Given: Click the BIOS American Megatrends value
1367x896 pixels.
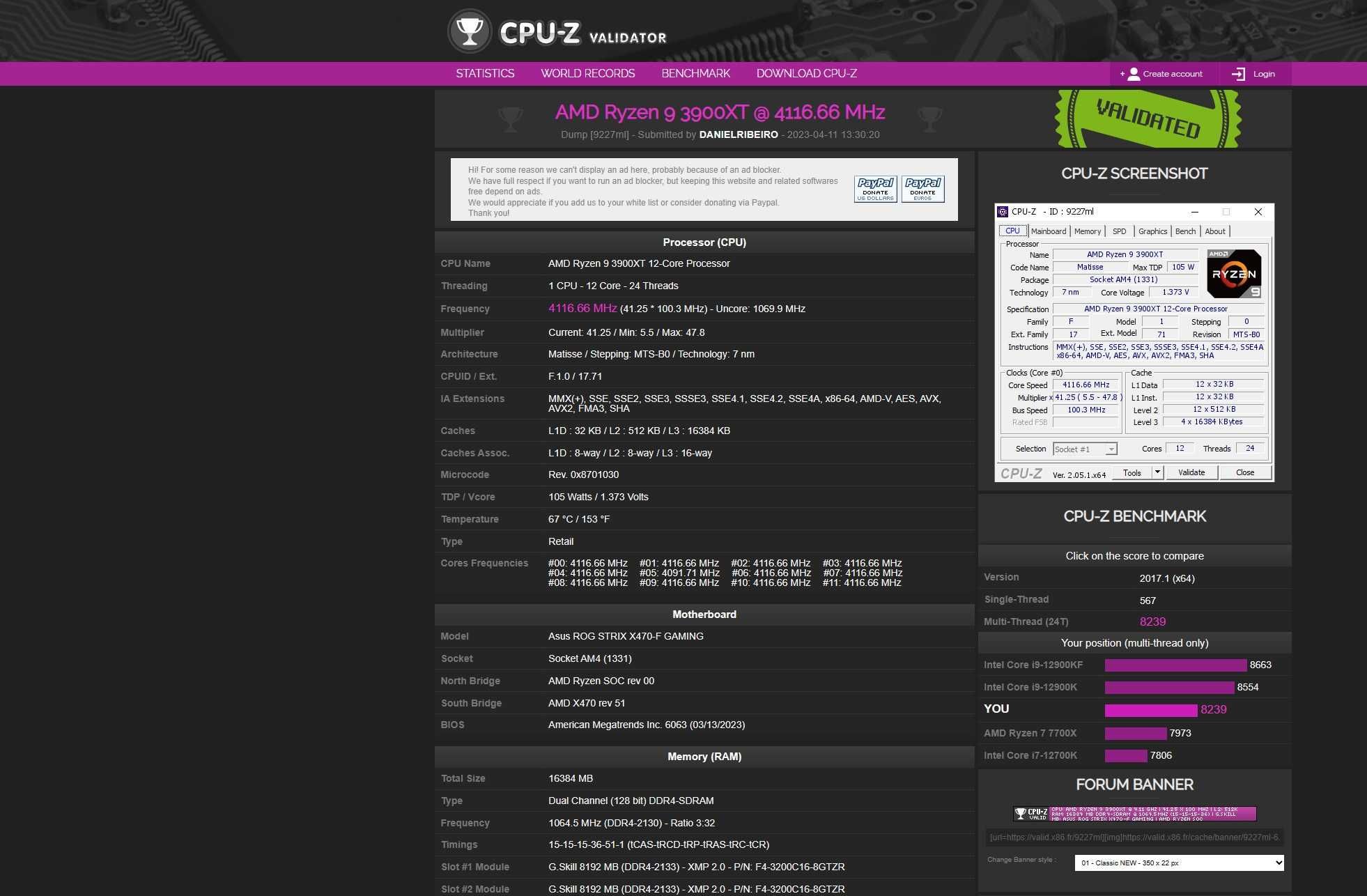Looking at the screenshot, I should point(647,725).
